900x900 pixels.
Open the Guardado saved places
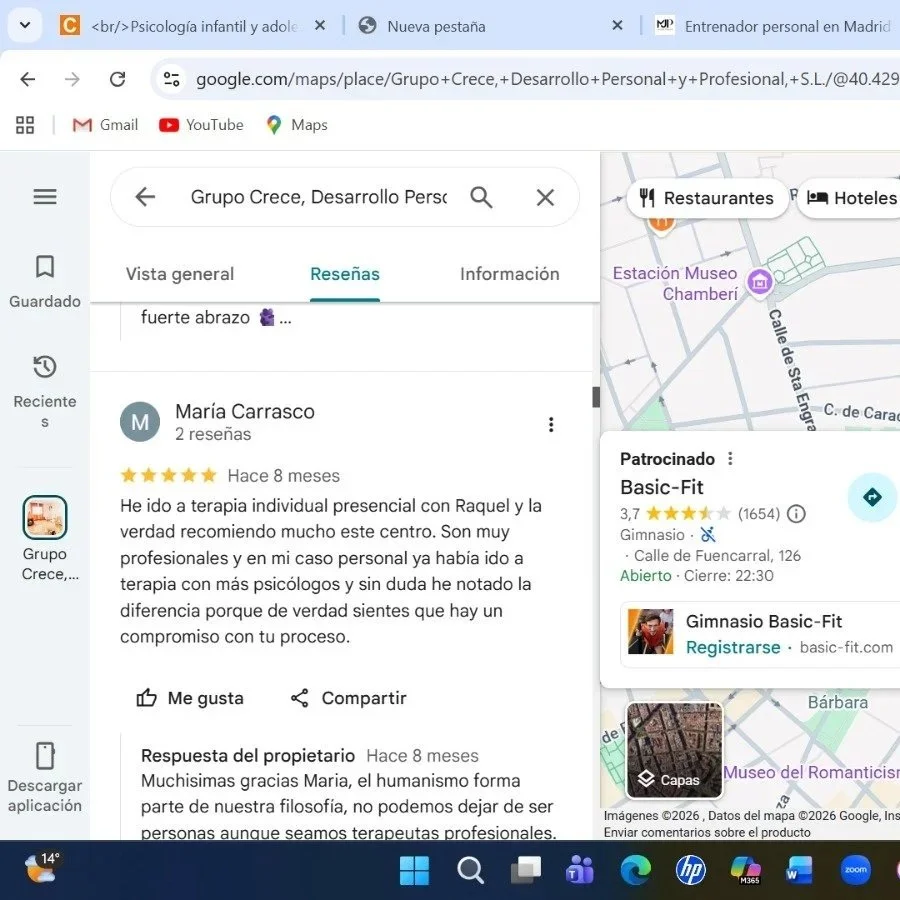(x=45, y=282)
